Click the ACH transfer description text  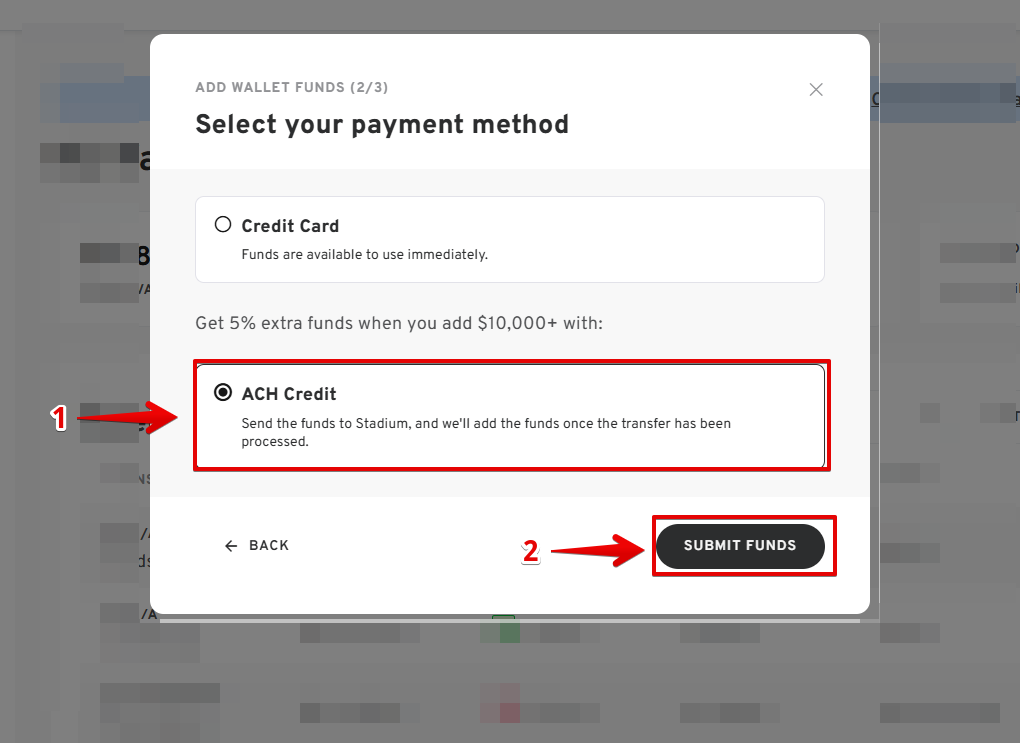tap(486, 432)
